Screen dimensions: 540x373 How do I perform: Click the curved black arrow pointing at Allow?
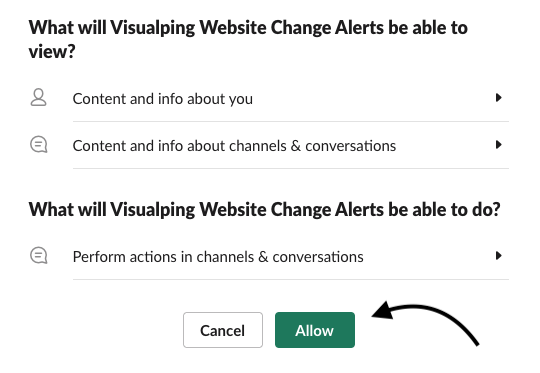(426, 323)
